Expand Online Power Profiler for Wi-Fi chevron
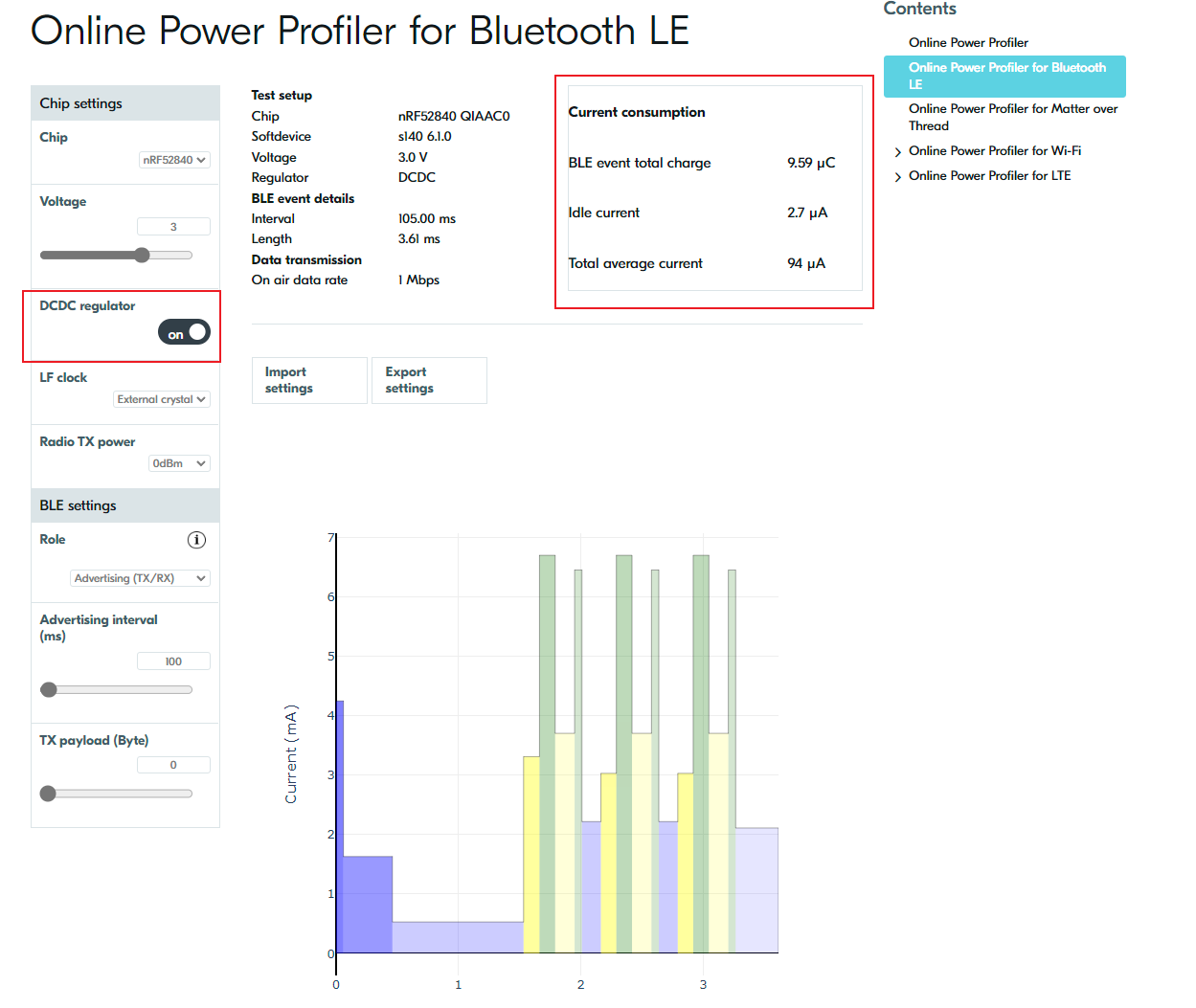 (x=897, y=152)
